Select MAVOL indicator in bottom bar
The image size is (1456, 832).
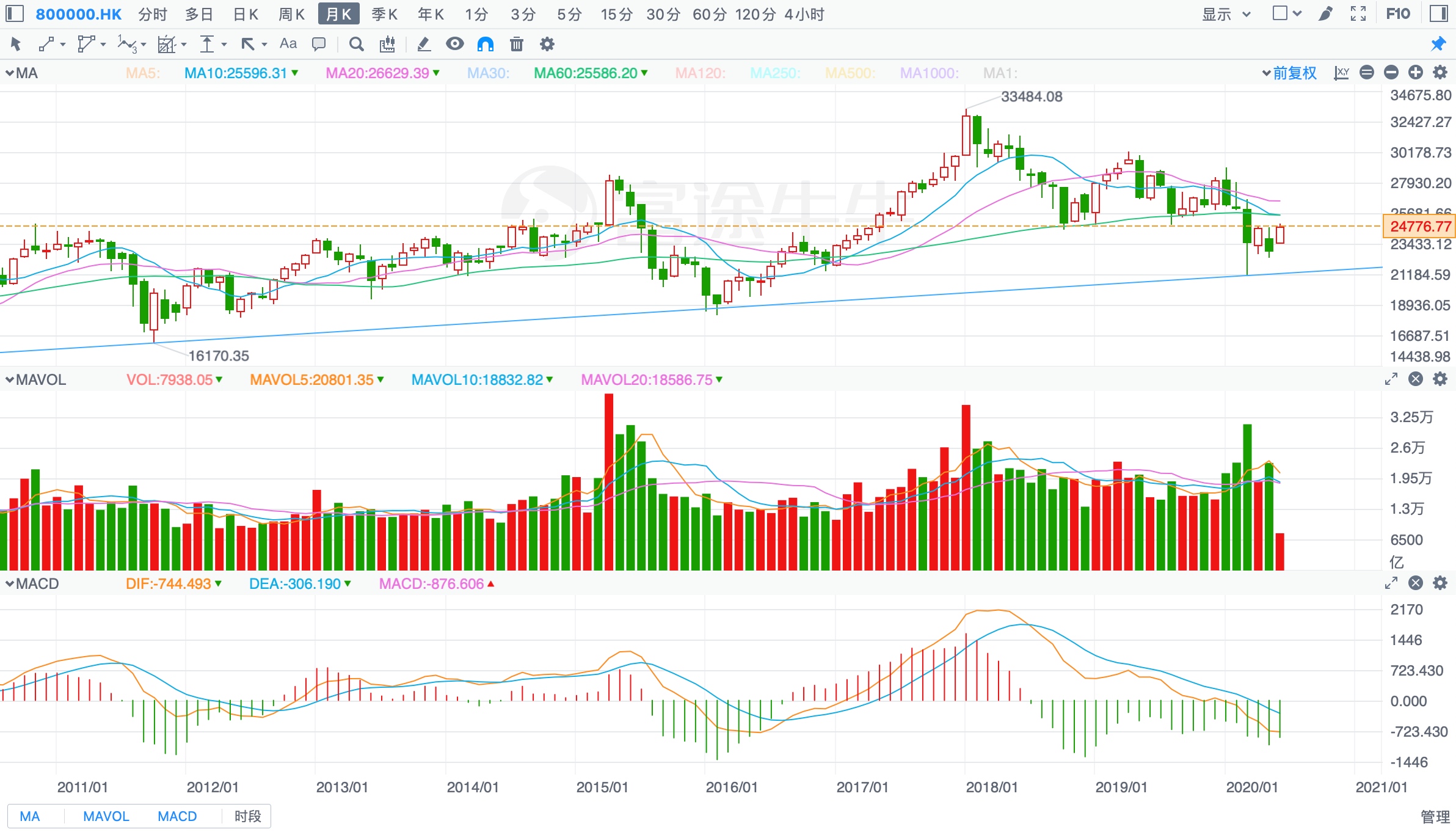point(106,816)
